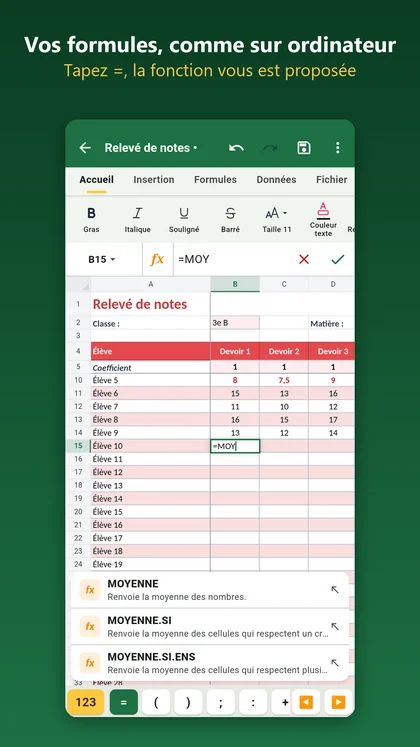Tap insert arrow beside MOYENNE.SI.ENS
Screen dimensions: 420x747
point(335,663)
